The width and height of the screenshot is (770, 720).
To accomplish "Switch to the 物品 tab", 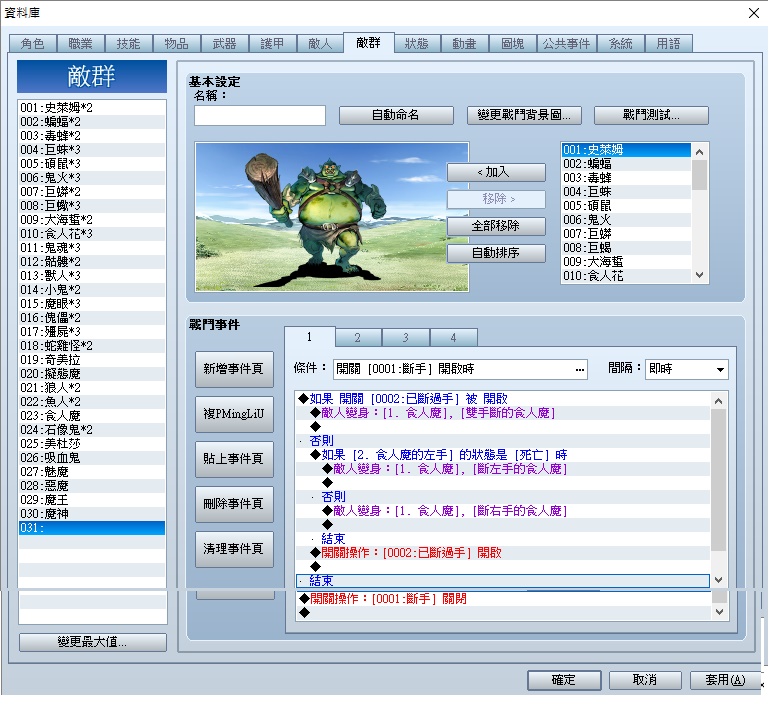I will [x=176, y=44].
